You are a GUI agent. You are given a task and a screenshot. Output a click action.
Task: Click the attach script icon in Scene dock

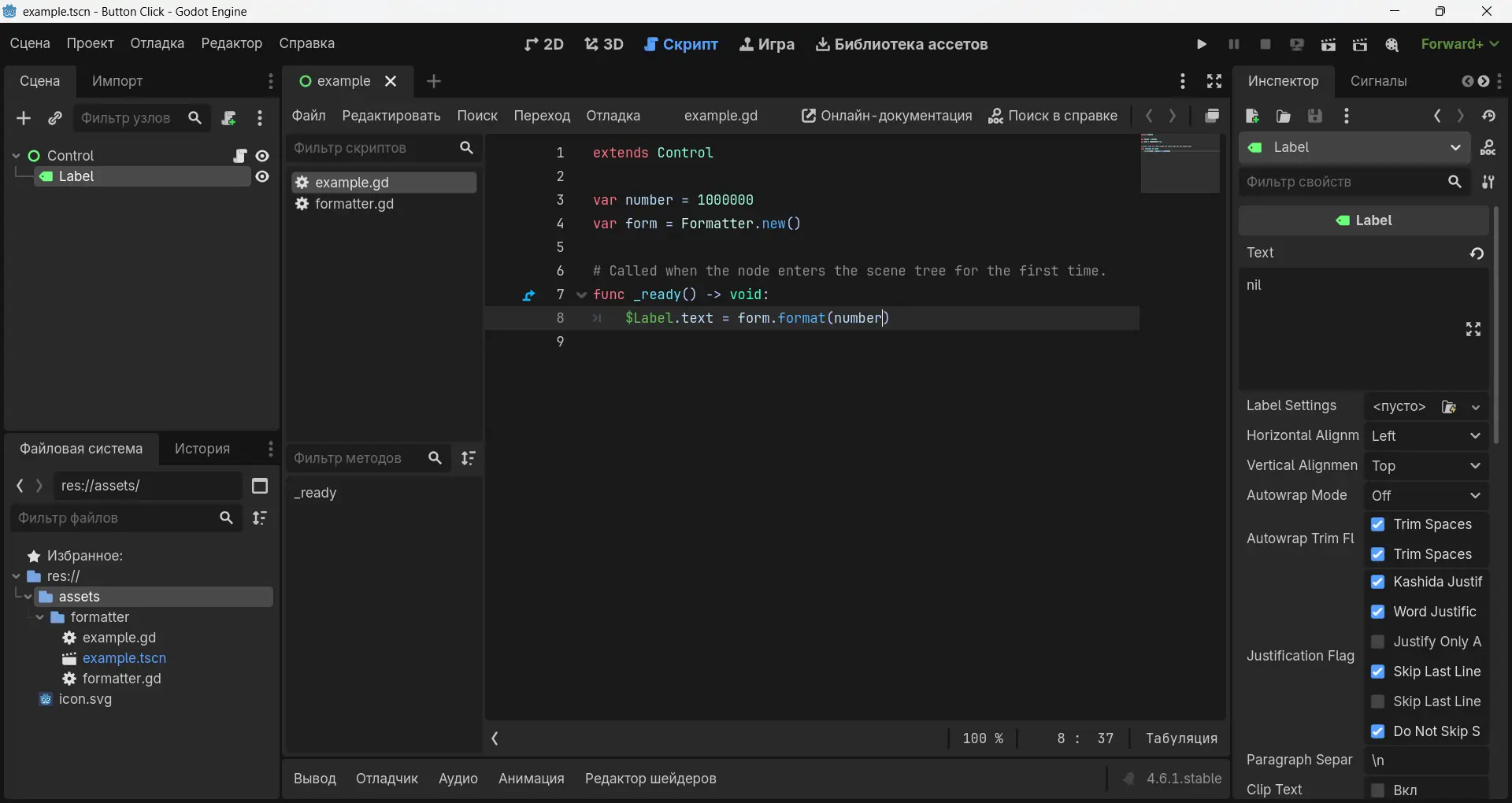coord(229,118)
